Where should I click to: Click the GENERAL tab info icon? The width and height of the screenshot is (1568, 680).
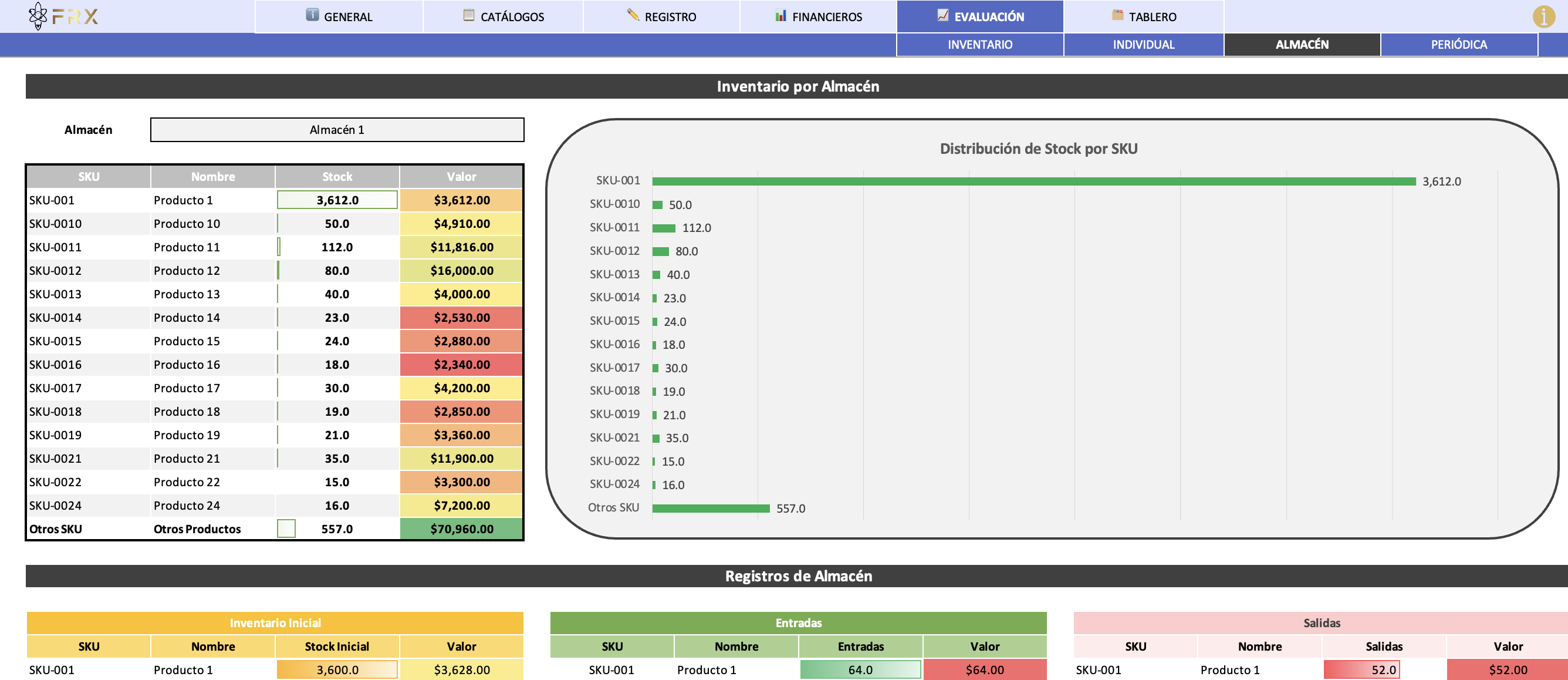pyautogui.click(x=312, y=15)
